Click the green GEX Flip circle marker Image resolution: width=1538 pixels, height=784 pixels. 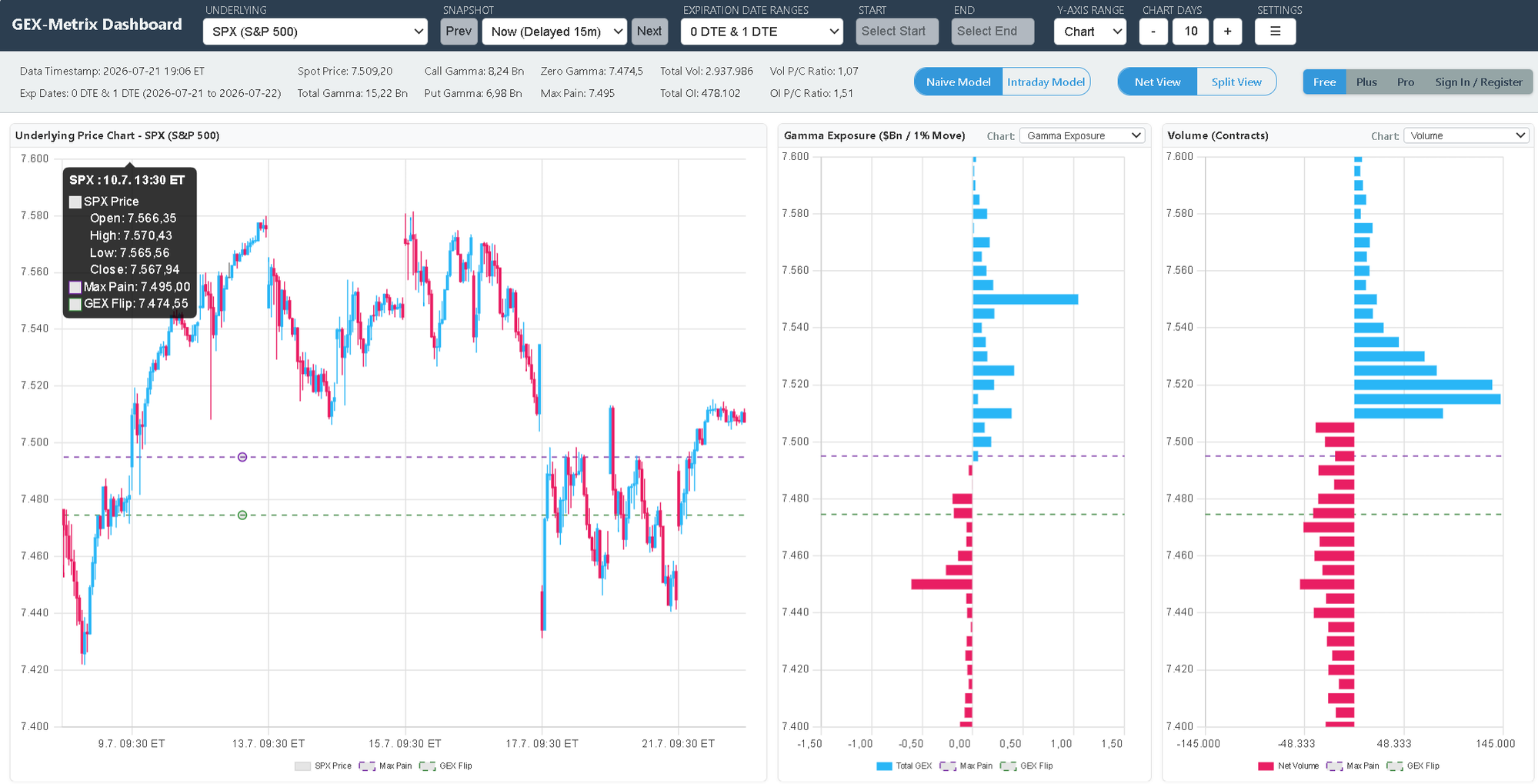pyautogui.click(x=242, y=515)
